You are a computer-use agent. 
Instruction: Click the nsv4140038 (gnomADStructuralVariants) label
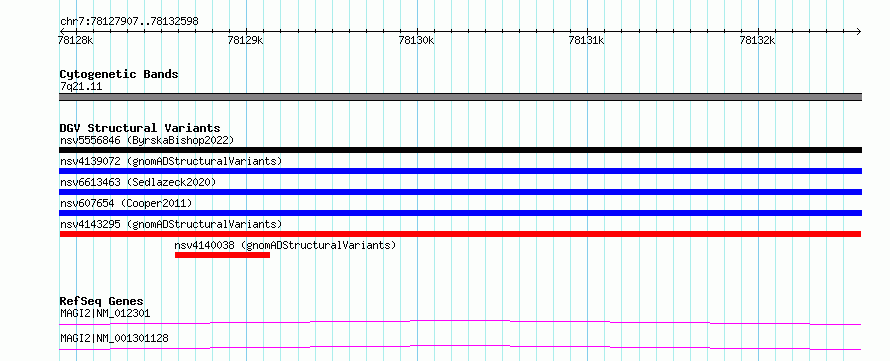(x=285, y=245)
